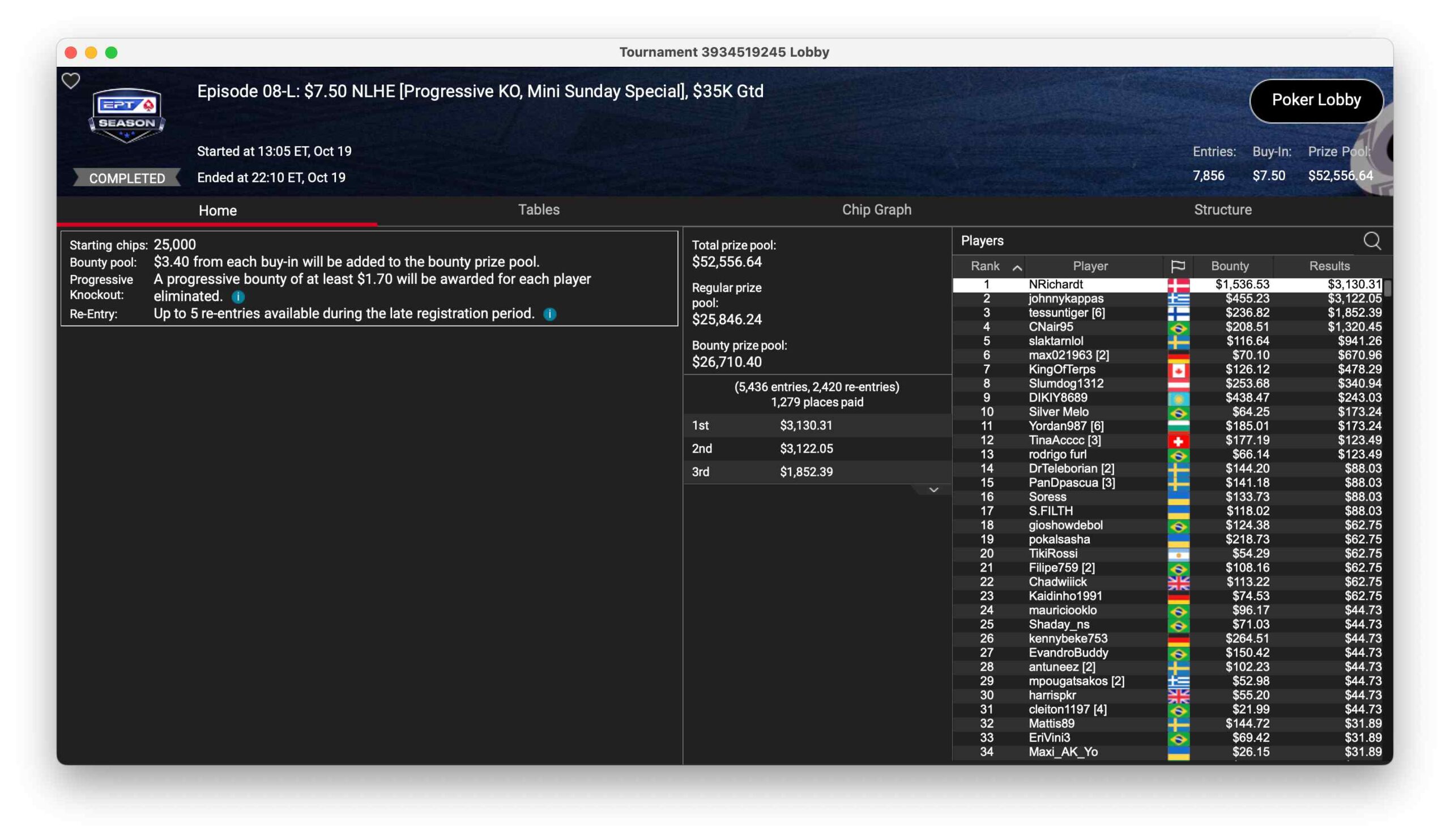Click the Poker Lobby button
The image size is (1450, 840).
[1316, 100]
